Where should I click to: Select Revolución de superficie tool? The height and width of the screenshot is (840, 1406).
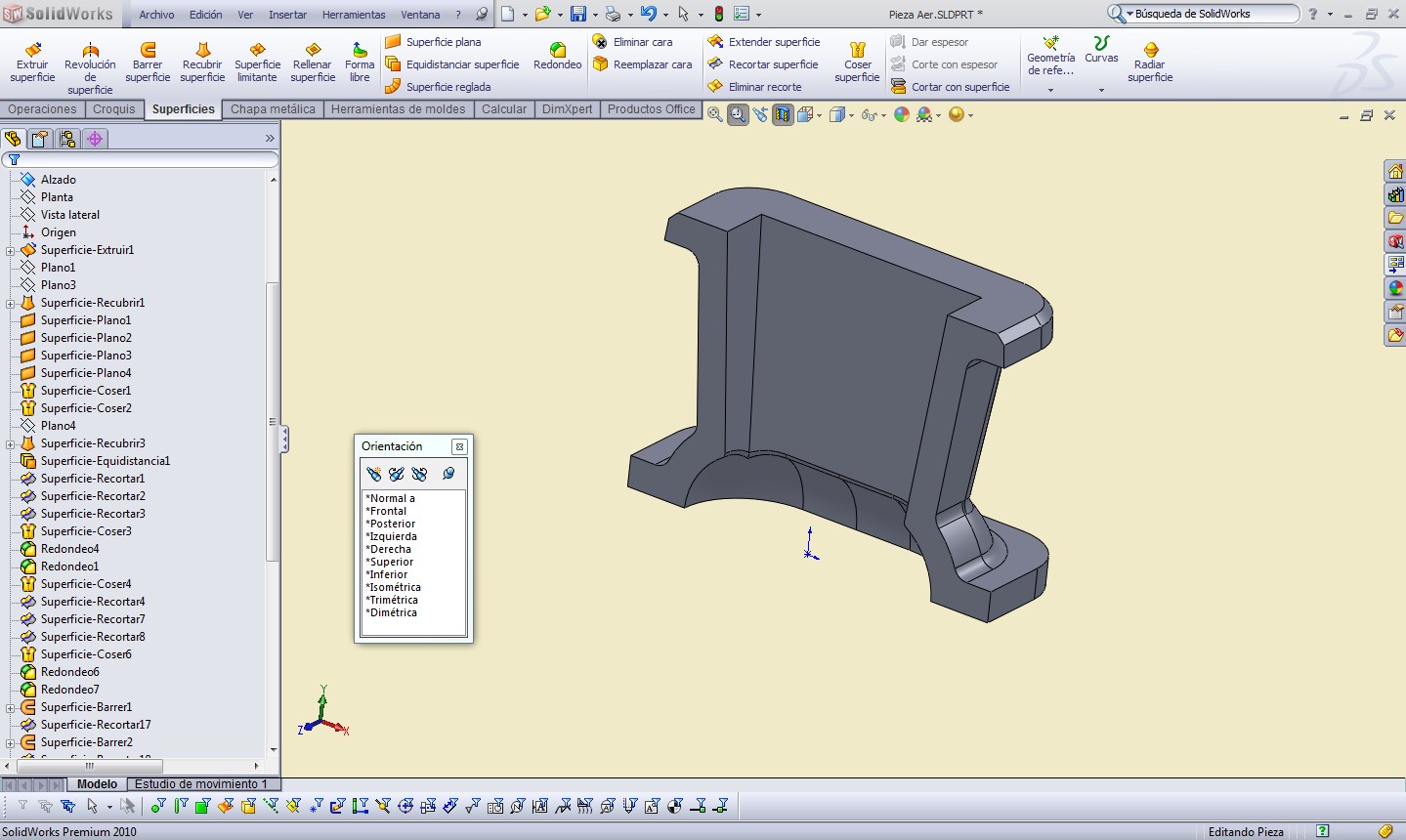coord(90,68)
